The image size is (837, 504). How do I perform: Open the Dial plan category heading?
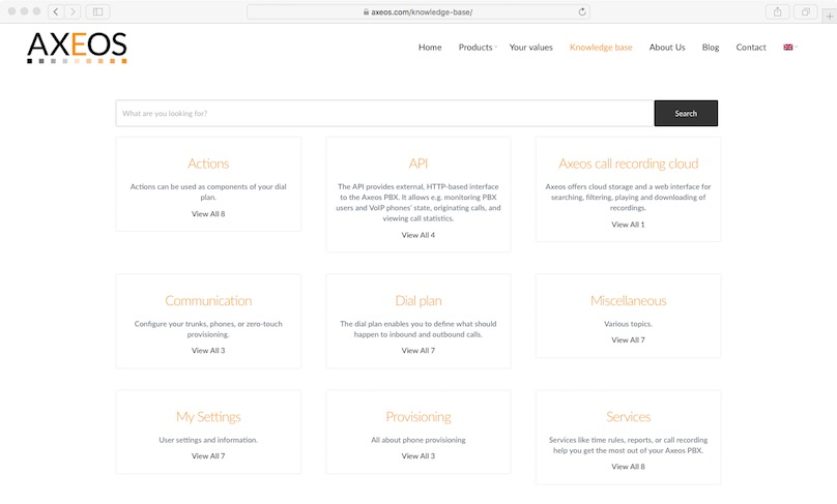click(x=418, y=301)
